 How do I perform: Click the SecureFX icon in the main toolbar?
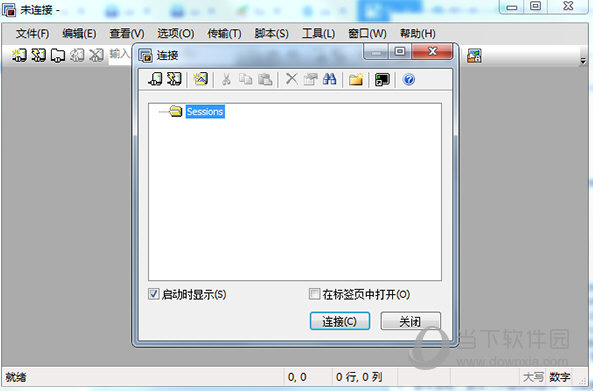[474, 56]
